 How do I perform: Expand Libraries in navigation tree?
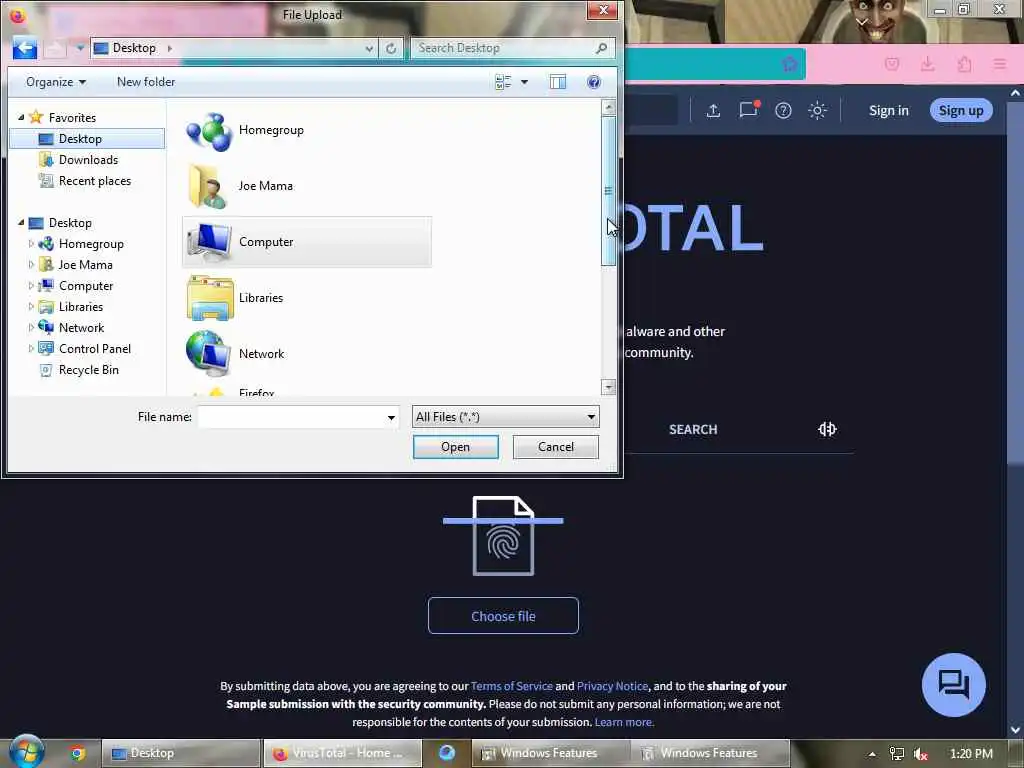tap(31, 306)
